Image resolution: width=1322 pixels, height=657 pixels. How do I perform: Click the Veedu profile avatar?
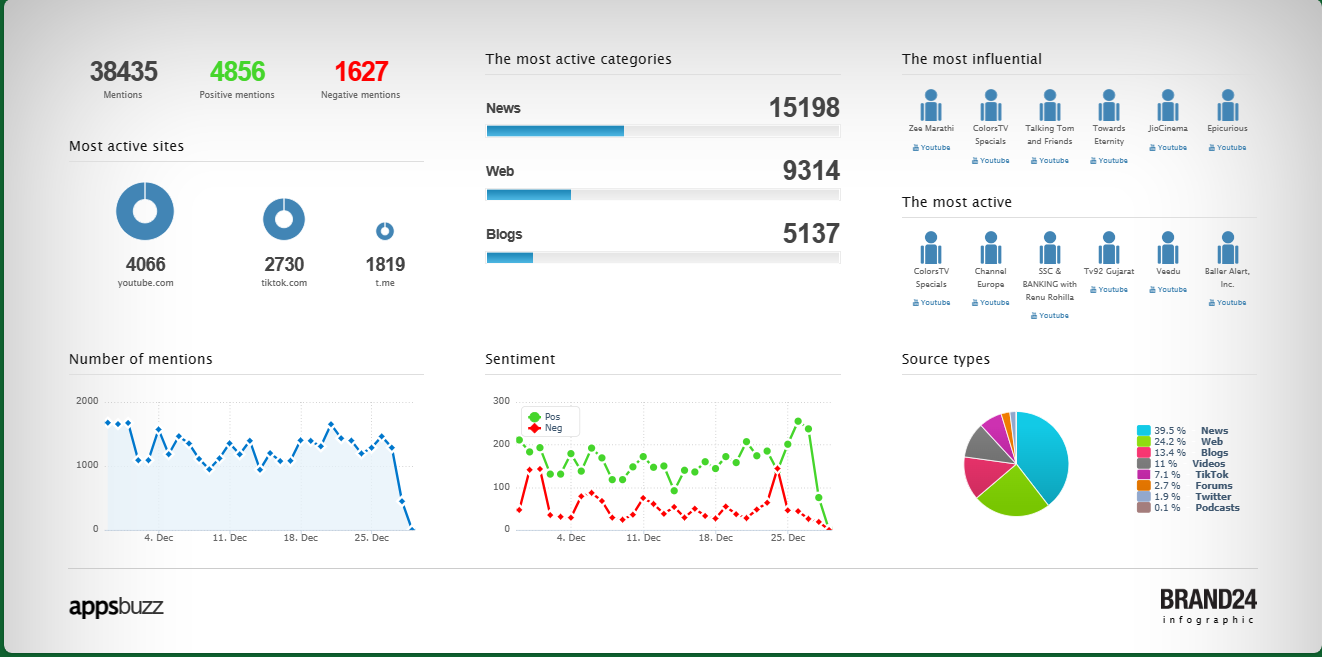(1168, 248)
